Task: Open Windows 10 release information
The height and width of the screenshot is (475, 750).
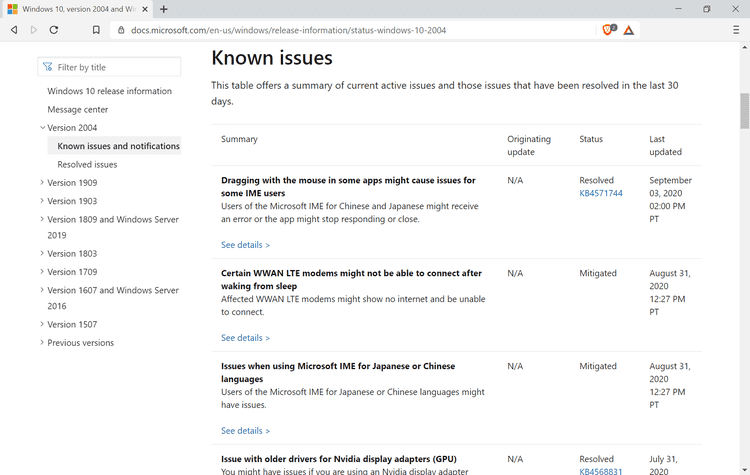Action: (109, 91)
